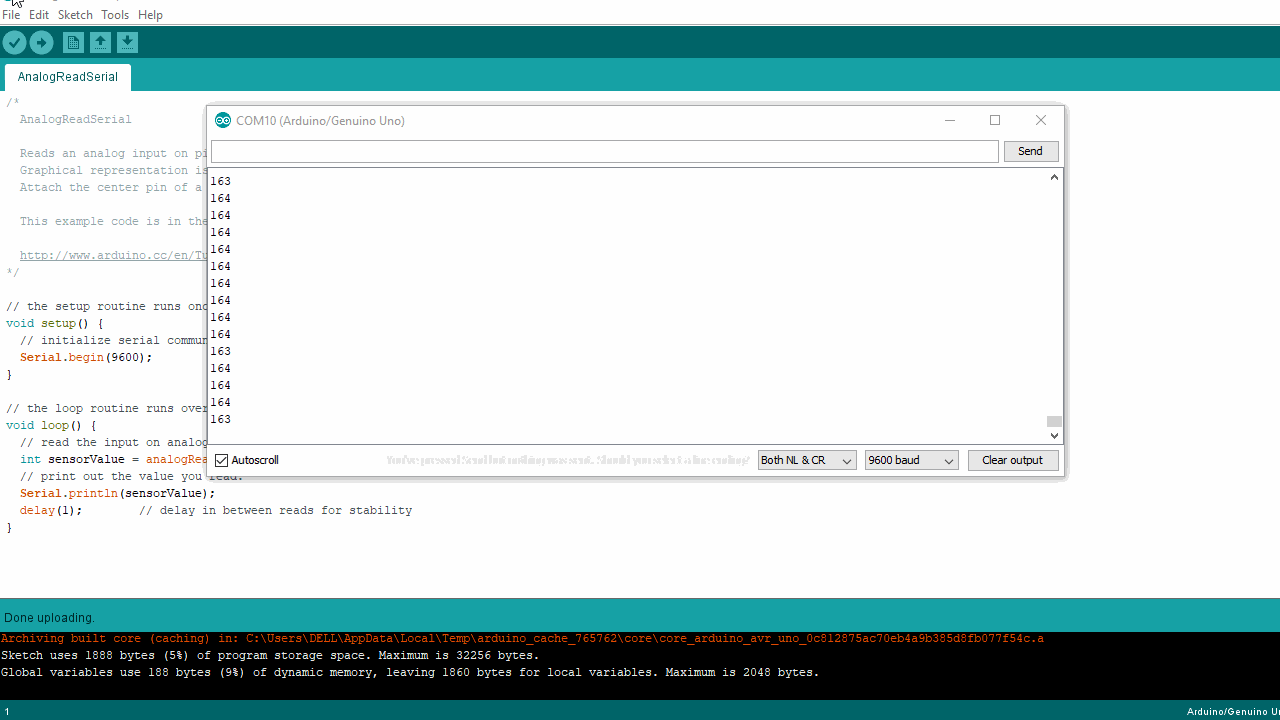Image resolution: width=1280 pixels, height=720 pixels.
Task: Click the COM10 (Arduino/Genuino Uno) window title
Action: 320,121
